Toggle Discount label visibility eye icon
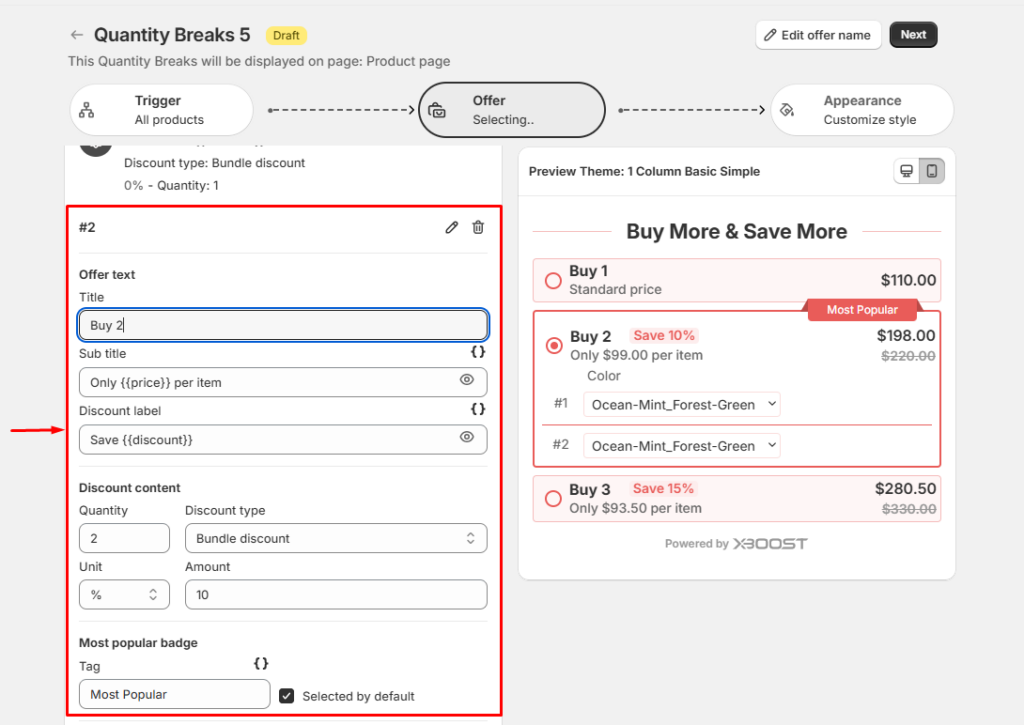Screen dimensions: 1024x725 click(466, 437)
